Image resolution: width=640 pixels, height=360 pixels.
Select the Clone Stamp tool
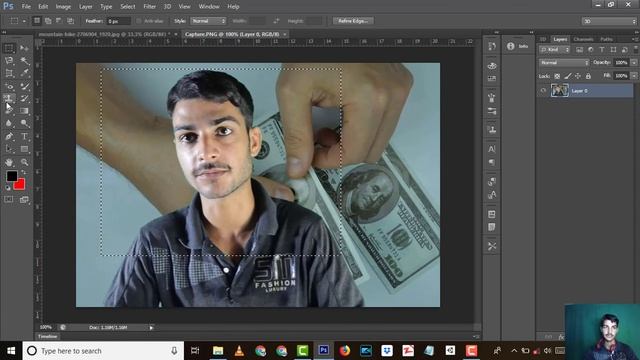click(9, 98)
